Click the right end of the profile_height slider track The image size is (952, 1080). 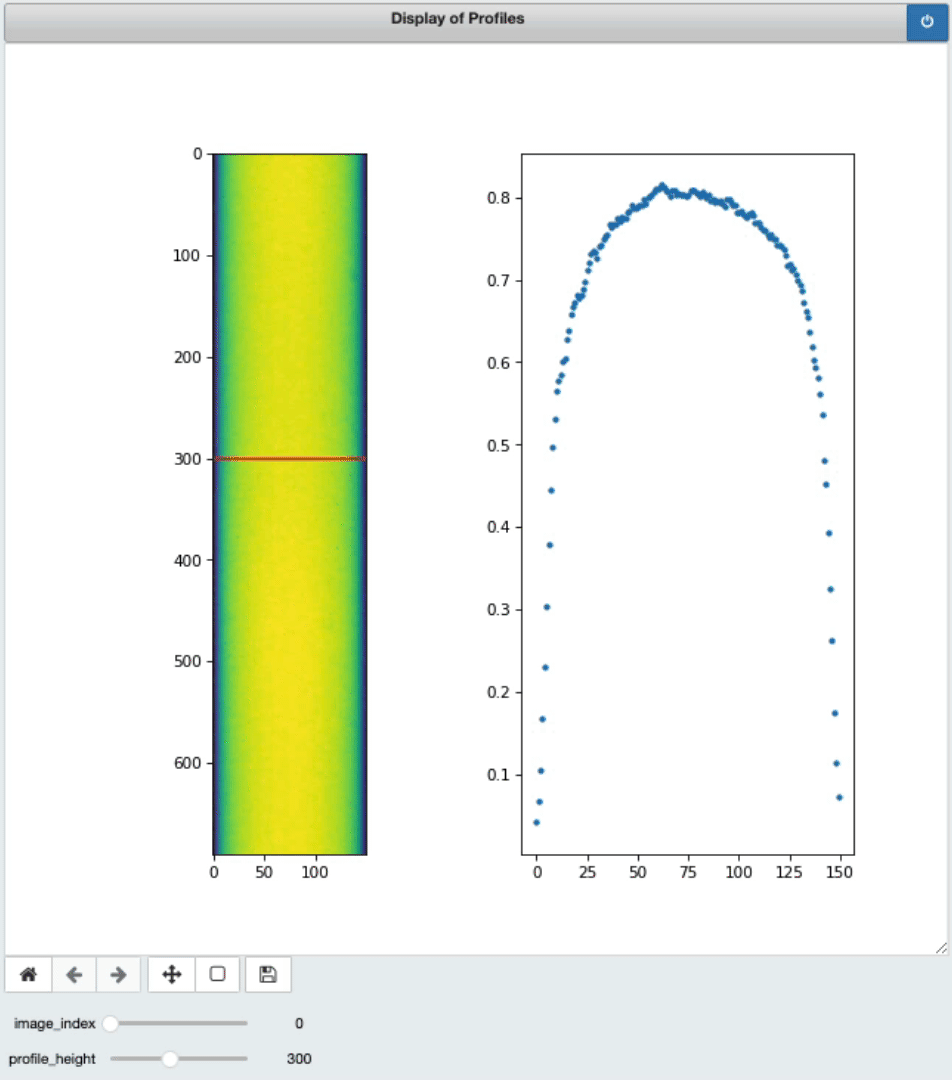pyautogui.click(x=244, y=1059)
